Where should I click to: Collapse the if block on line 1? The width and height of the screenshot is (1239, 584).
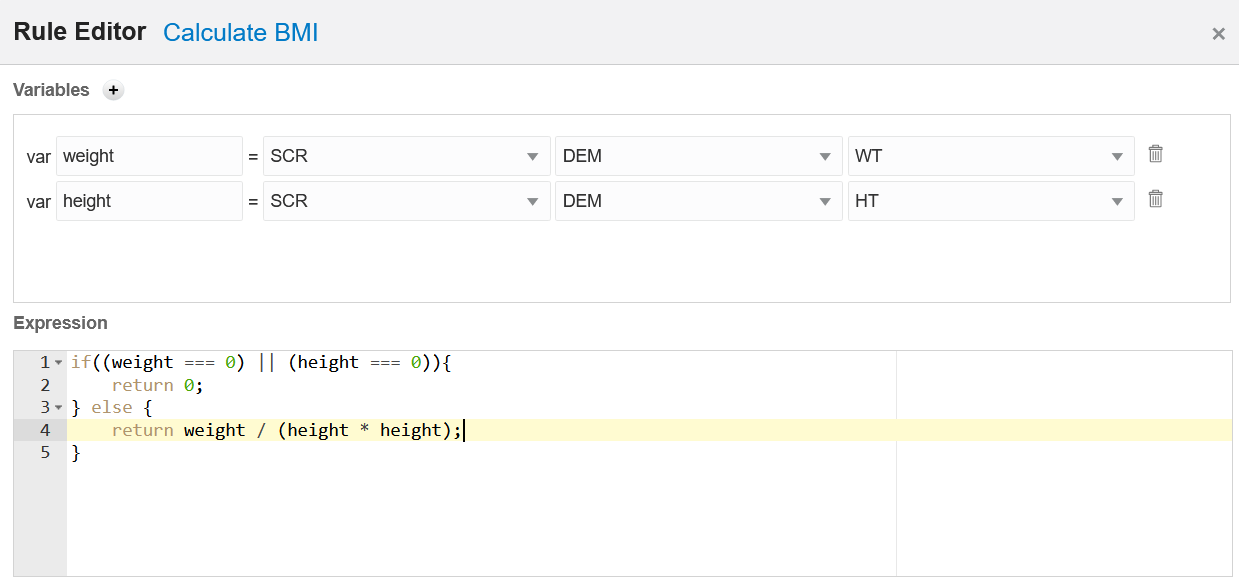pos(59,362)
